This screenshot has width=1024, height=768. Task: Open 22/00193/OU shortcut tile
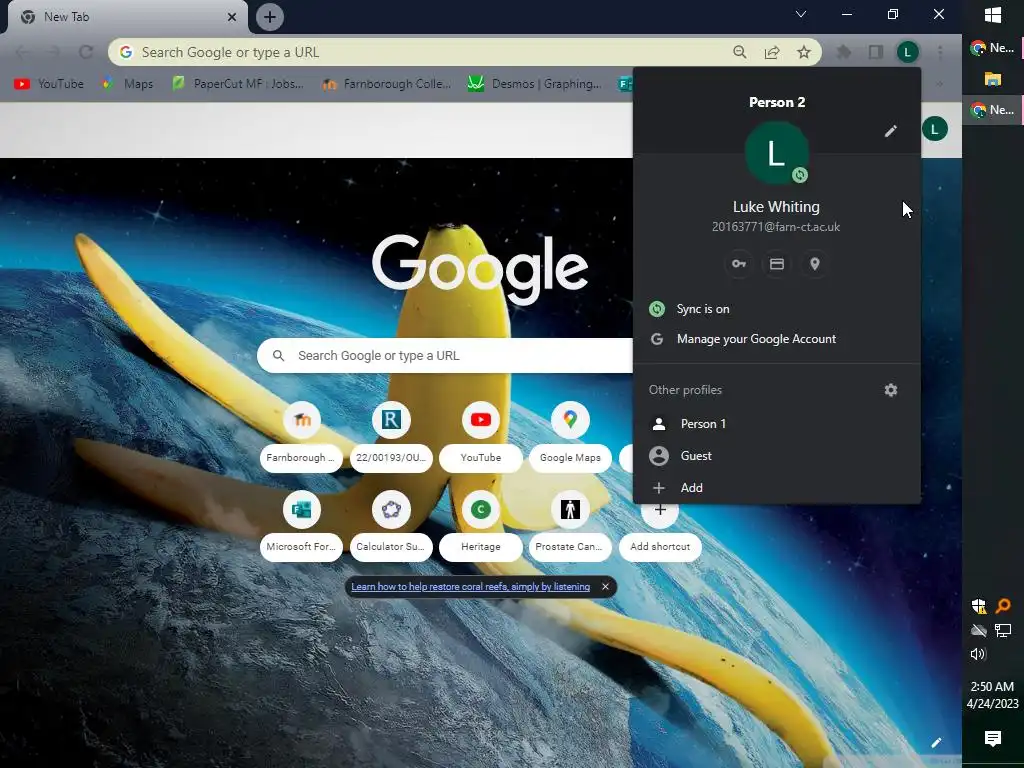coord(391,436)
